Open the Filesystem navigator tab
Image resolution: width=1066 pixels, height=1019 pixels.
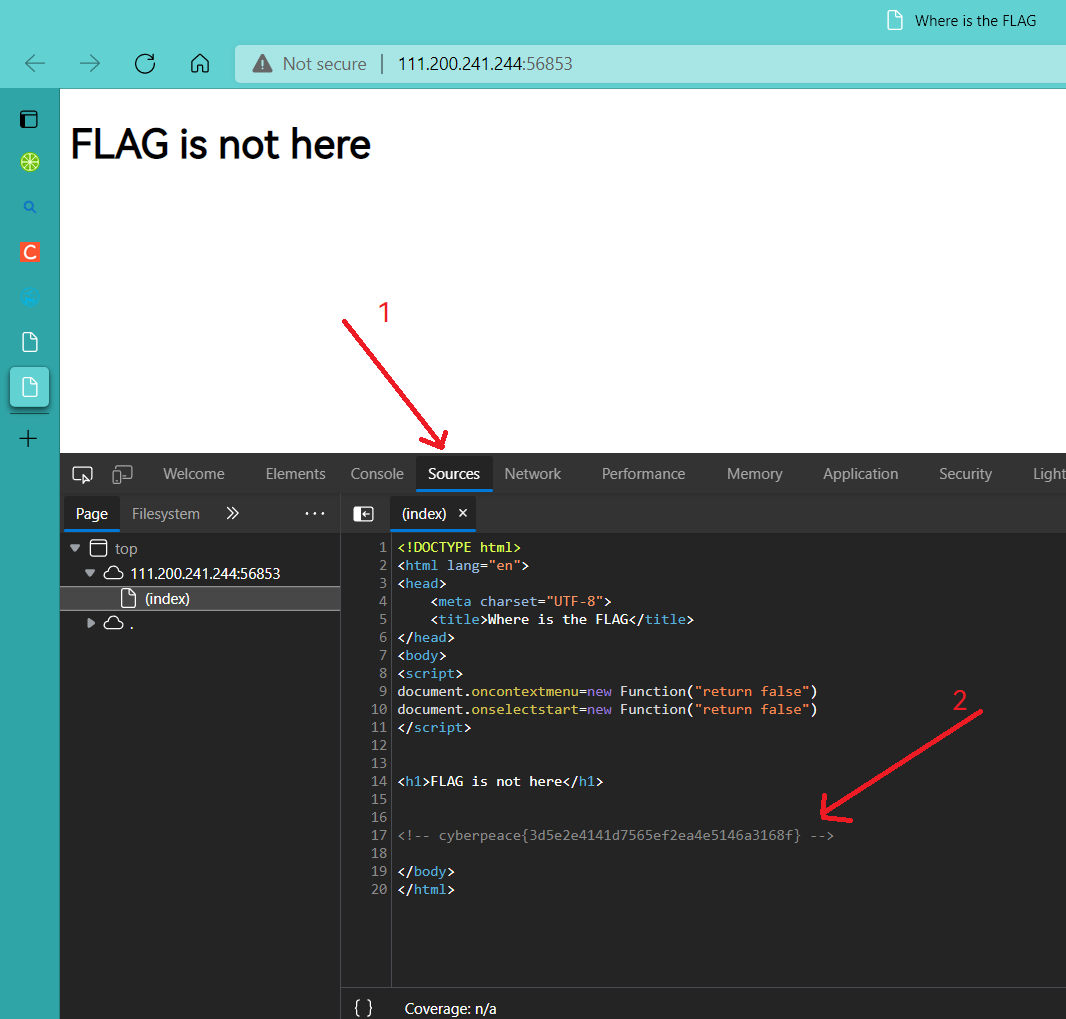166,514
